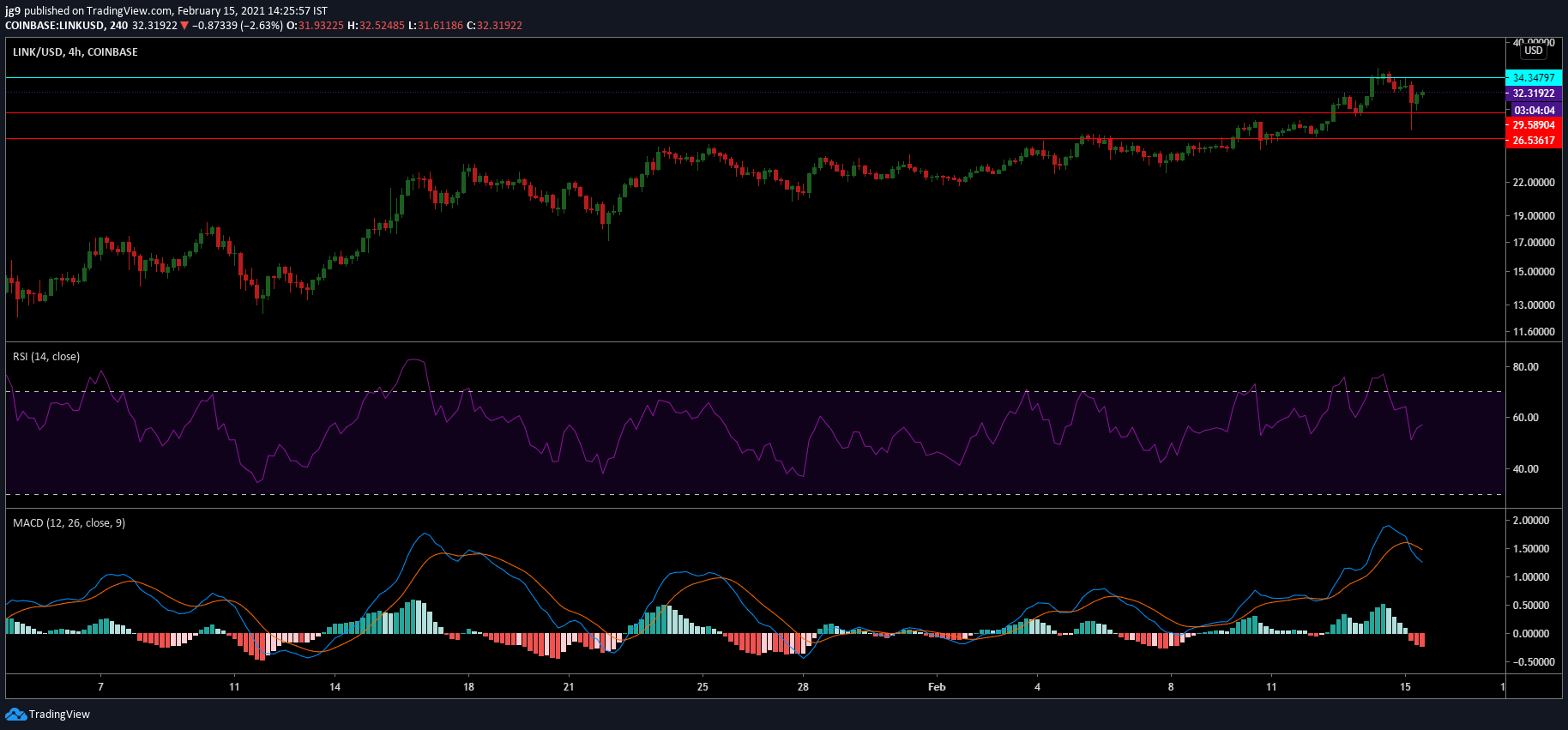Click the 22.00000 price axis label
Image resolution: width=1568 pixels, height=730 pixels.
tap(1534, 183)
